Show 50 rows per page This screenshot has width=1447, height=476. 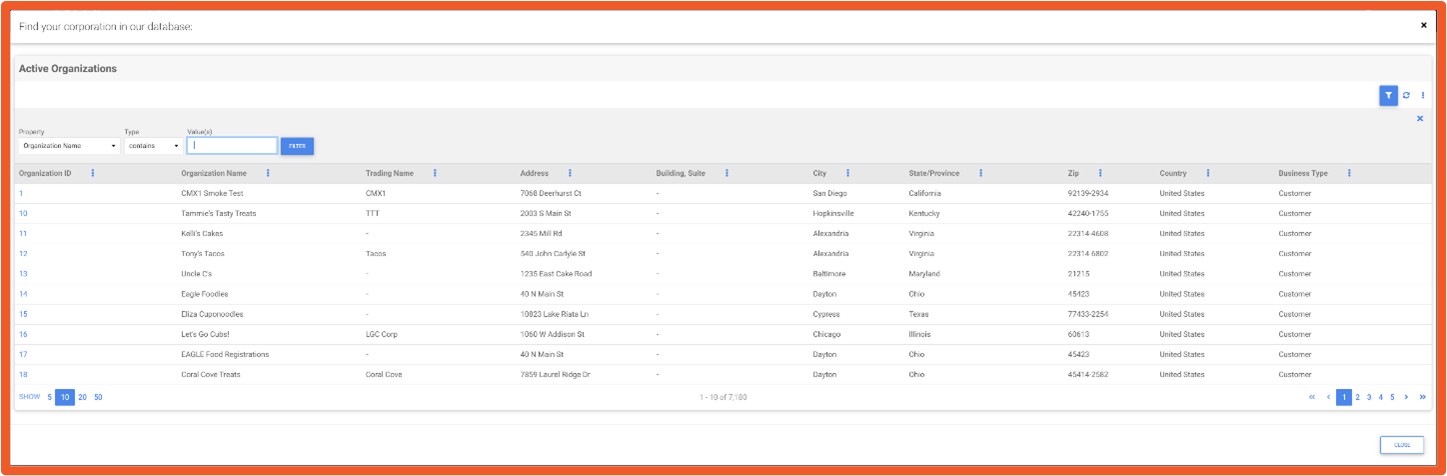pos(98,397)
